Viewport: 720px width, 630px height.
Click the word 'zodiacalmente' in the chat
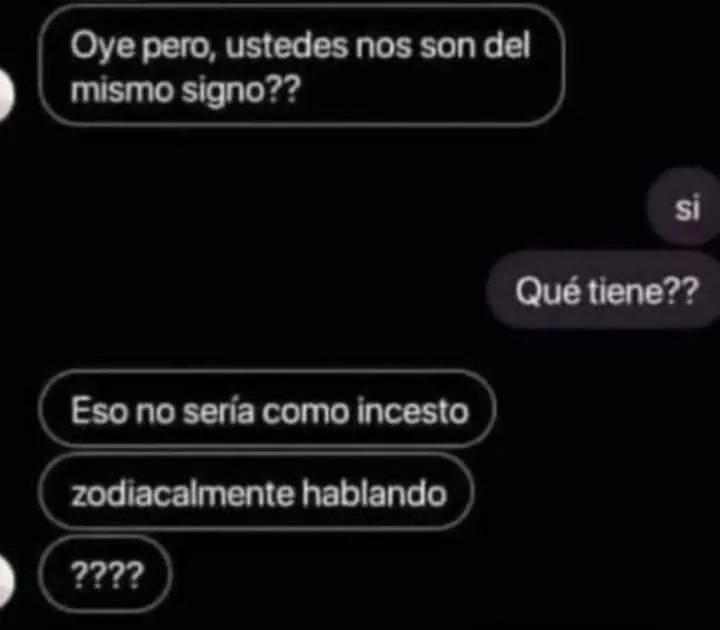point(182,494)
